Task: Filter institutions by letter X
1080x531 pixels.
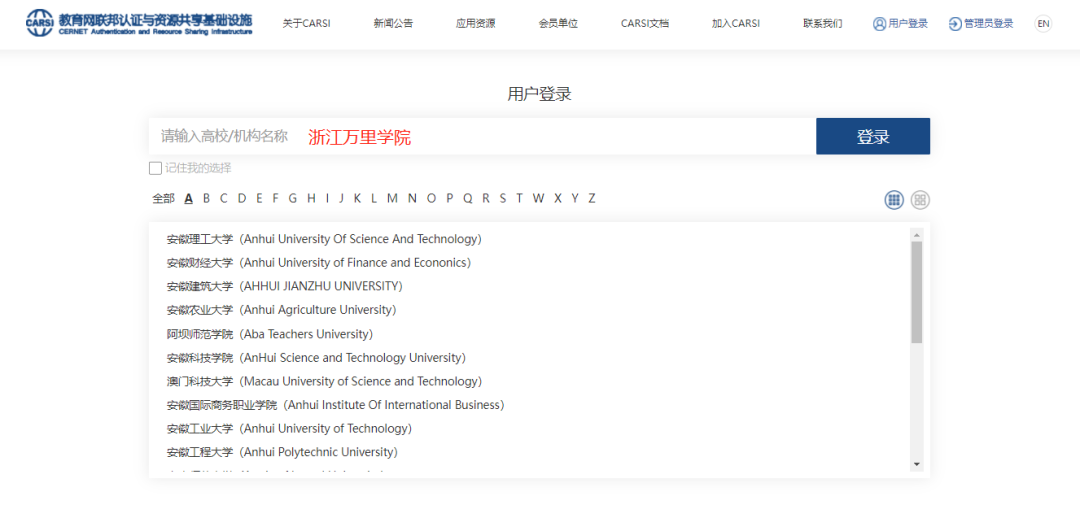Action: 558,198
